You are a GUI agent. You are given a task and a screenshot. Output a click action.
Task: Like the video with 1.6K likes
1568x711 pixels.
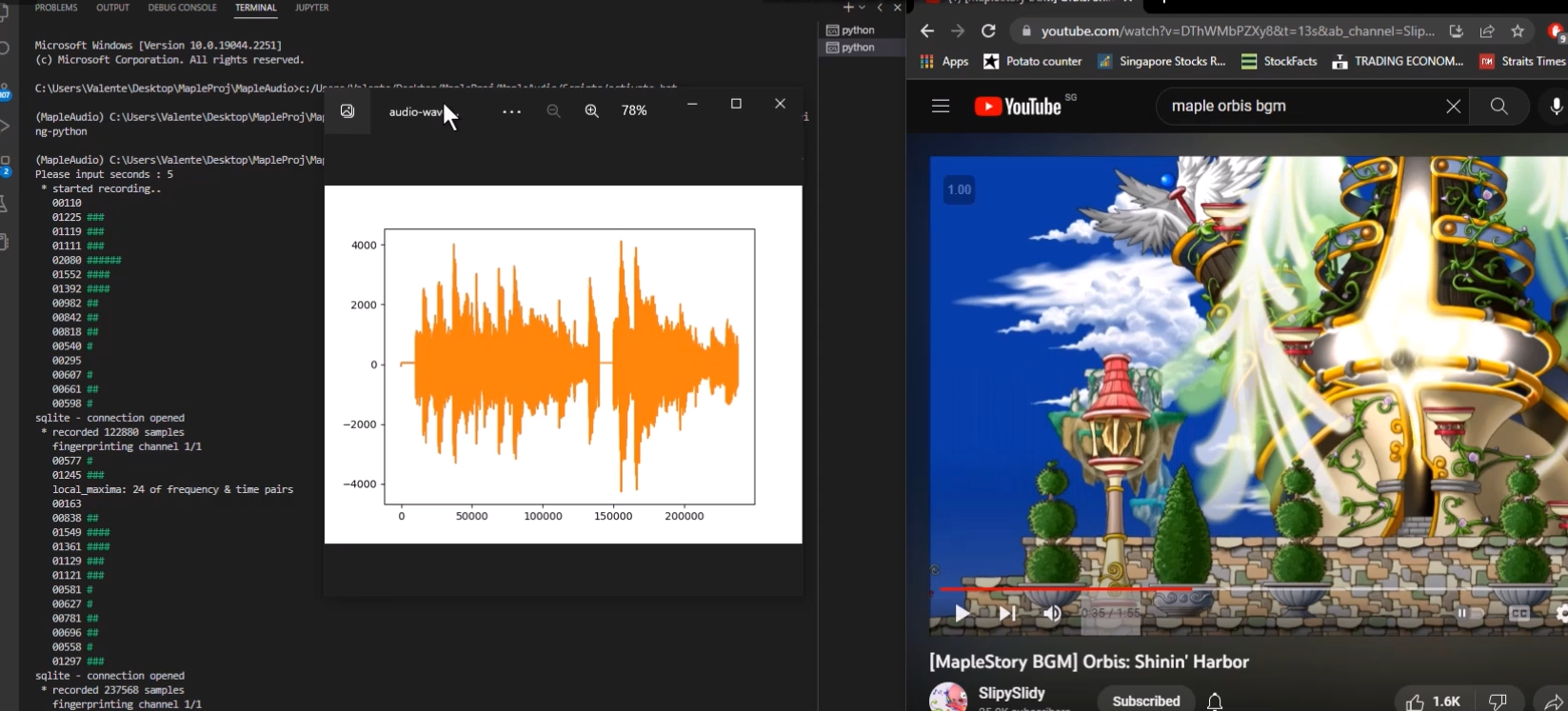(x=1433, y=701)
